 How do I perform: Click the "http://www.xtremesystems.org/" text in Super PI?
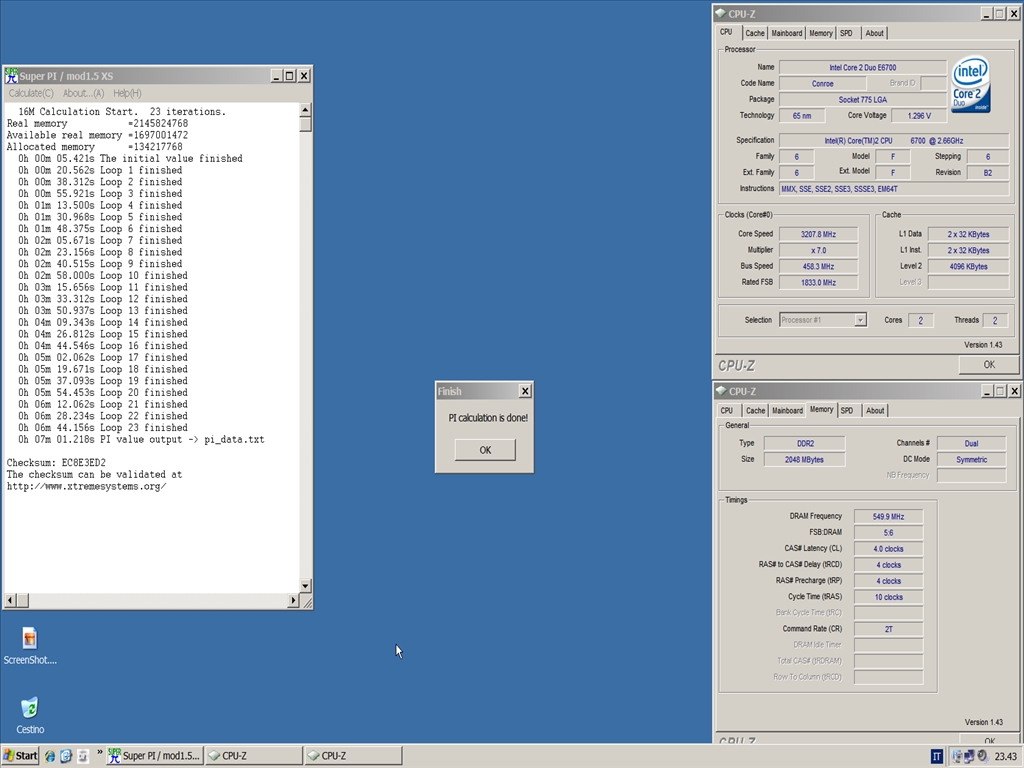coord(86,486)
